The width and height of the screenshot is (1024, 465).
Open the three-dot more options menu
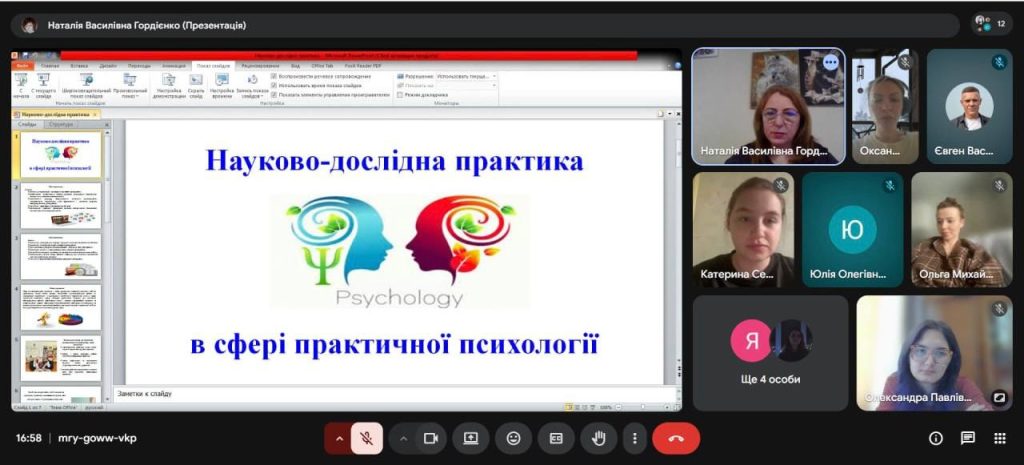(x=634, y=438)
